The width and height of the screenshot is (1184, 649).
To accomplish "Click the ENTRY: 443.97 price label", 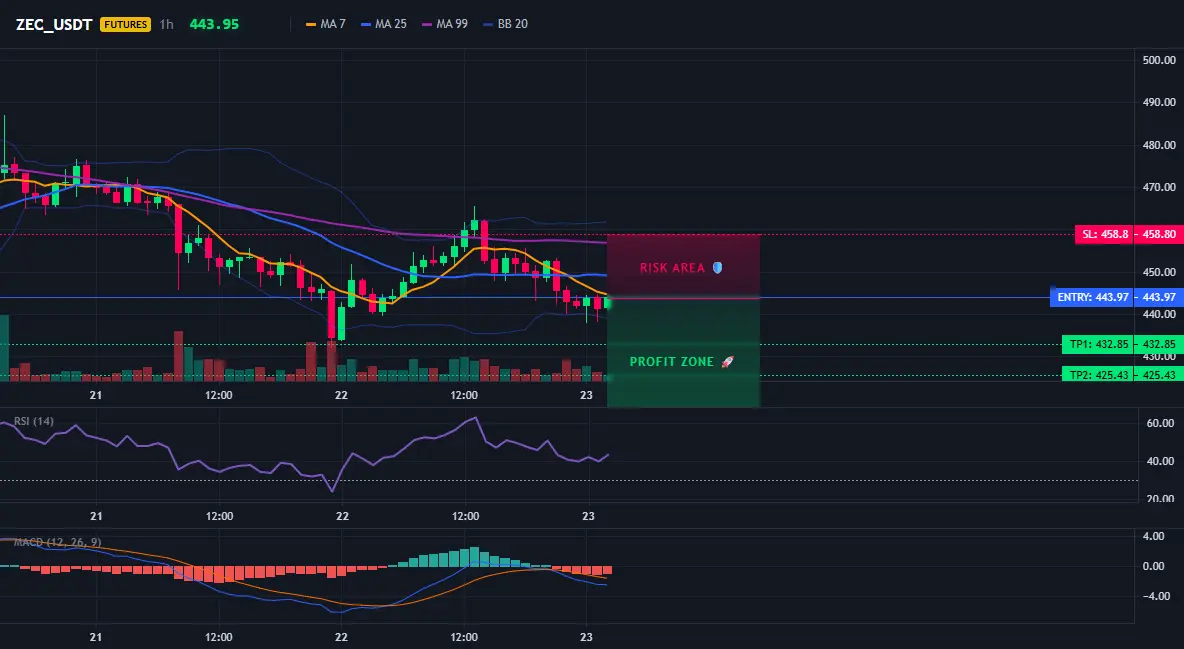I will pos(1093,297).
